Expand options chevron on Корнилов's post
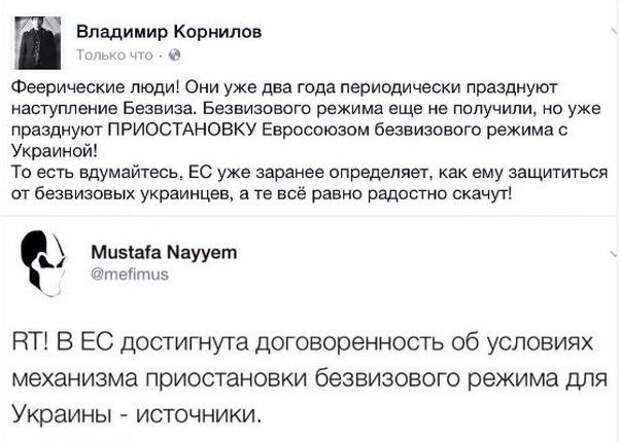 pyautogui.click(x=614, y=31)
